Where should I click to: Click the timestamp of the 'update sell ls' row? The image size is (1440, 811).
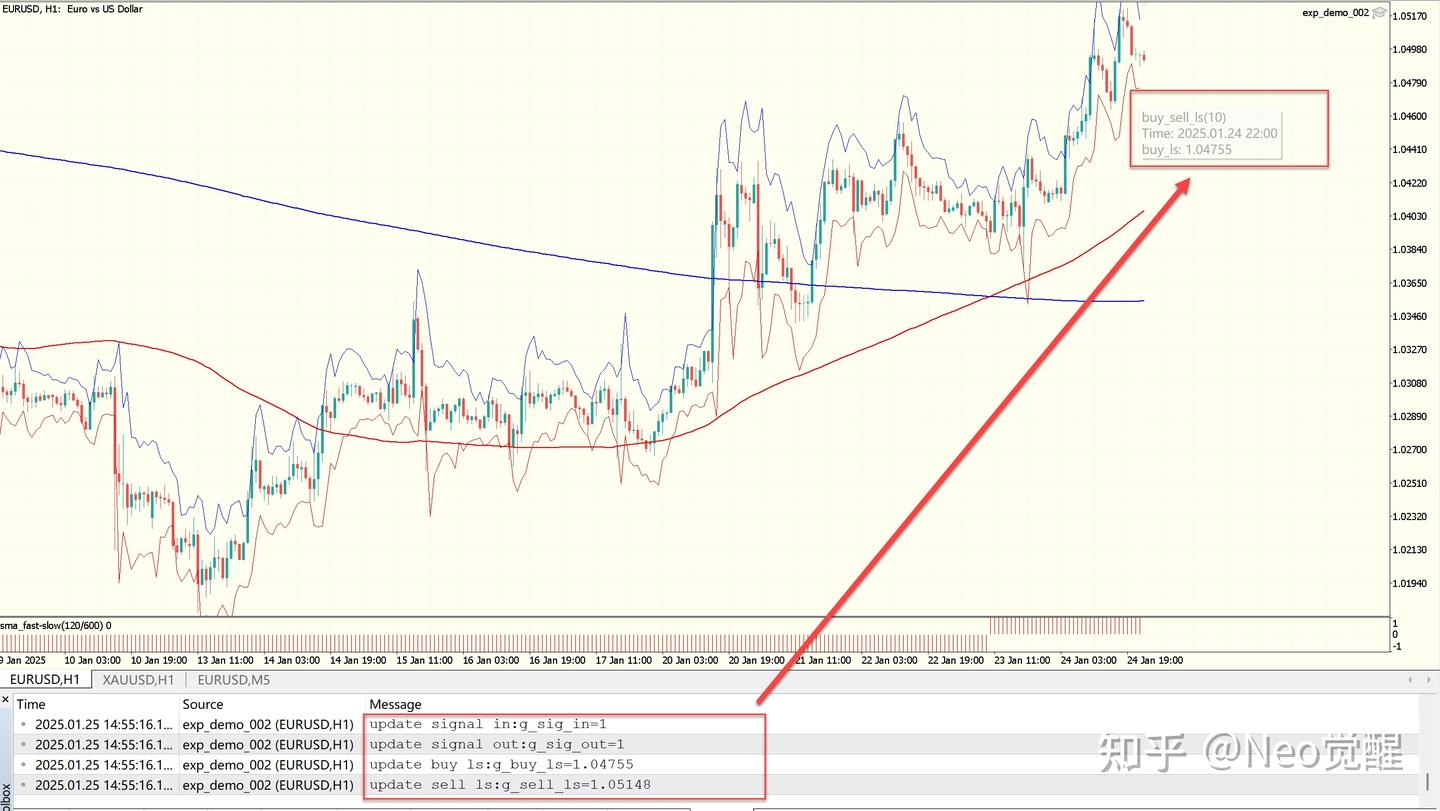(102, 784)
